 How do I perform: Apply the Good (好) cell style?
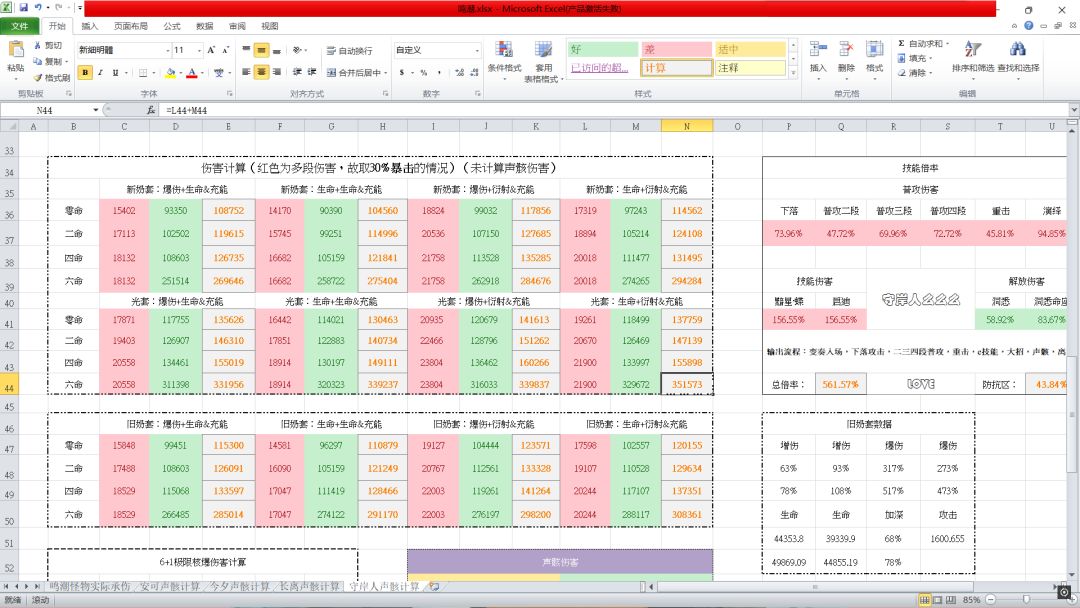[603, 50]
